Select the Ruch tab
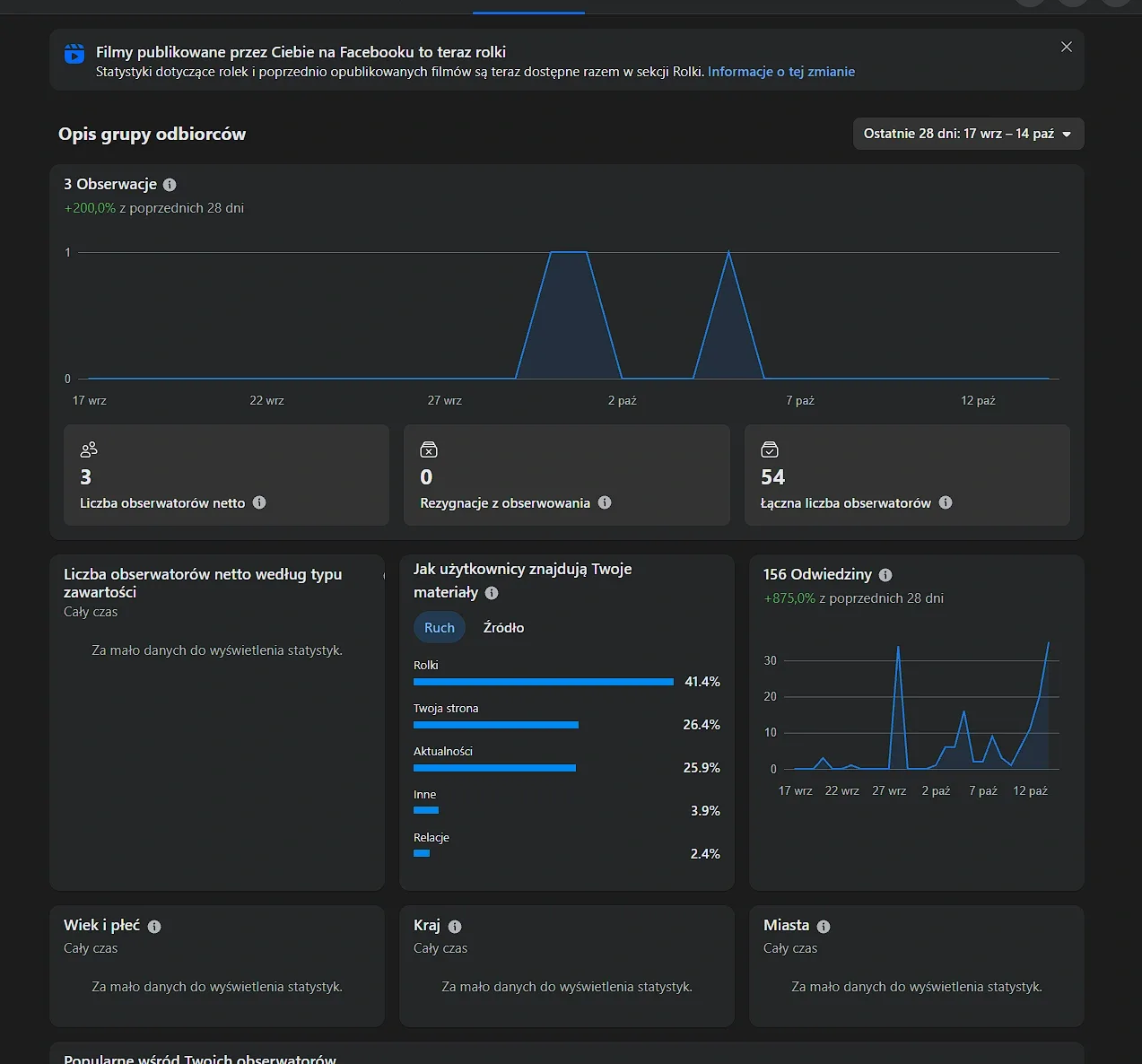1142x1064 pixels. click(x=440, y=627)
